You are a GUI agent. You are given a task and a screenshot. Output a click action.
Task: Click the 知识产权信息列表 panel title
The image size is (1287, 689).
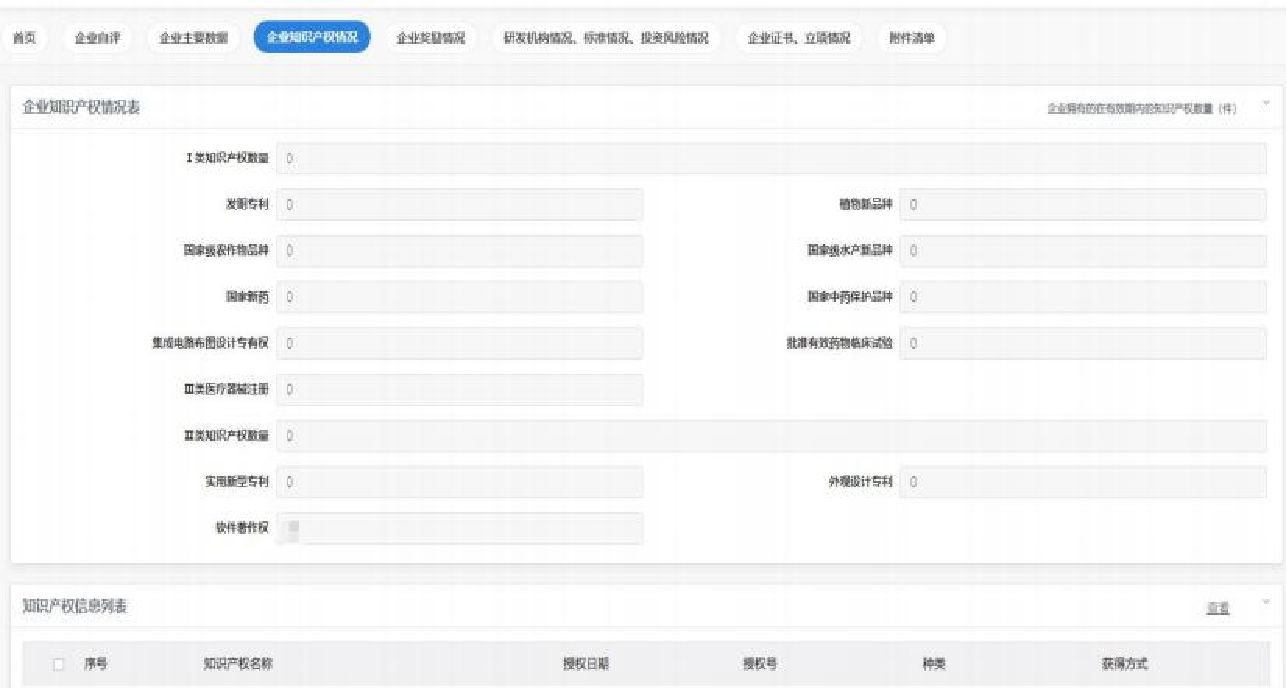tap(75, 607)
